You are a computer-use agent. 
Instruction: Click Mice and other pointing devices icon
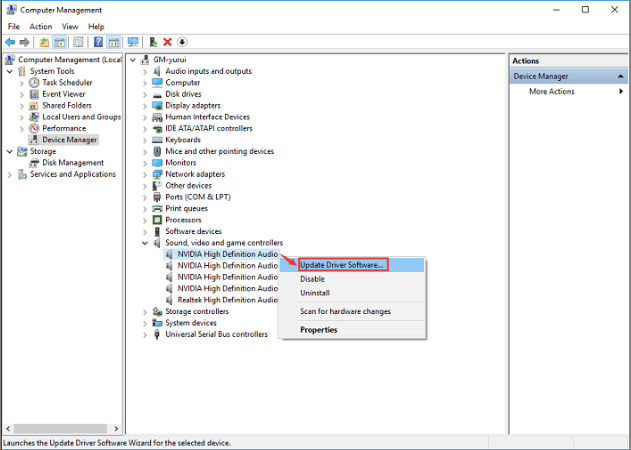pos(157,151)
